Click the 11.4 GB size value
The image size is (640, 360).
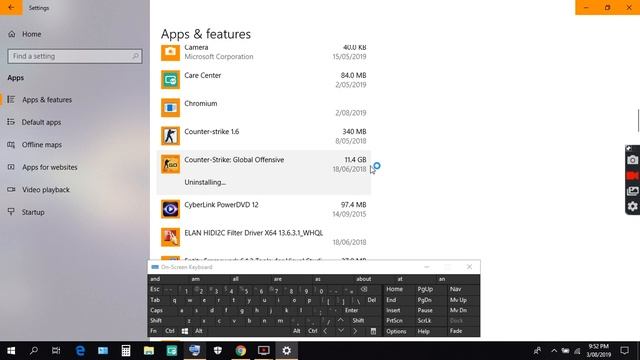coord(355,160)
